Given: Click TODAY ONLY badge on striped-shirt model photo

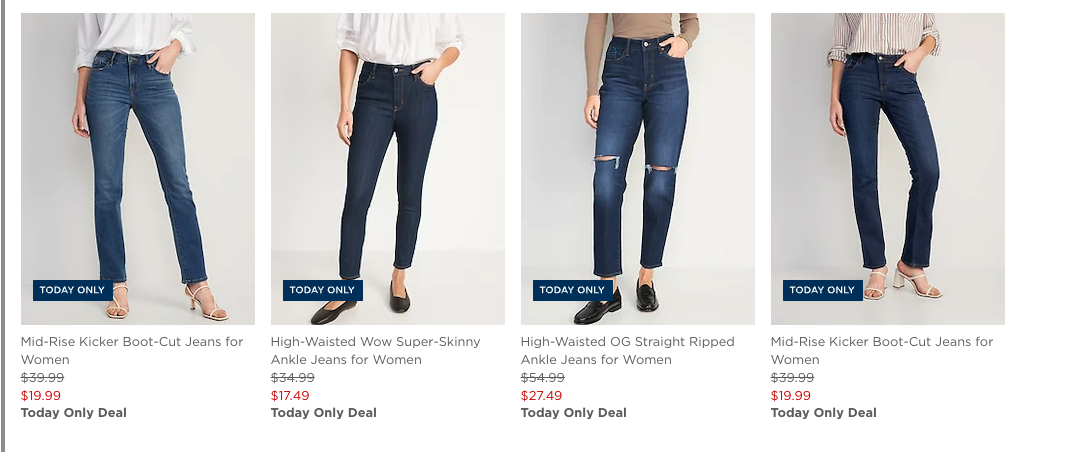Looking at the screenshot, I should pyautogui.click(x=822, y=290).
